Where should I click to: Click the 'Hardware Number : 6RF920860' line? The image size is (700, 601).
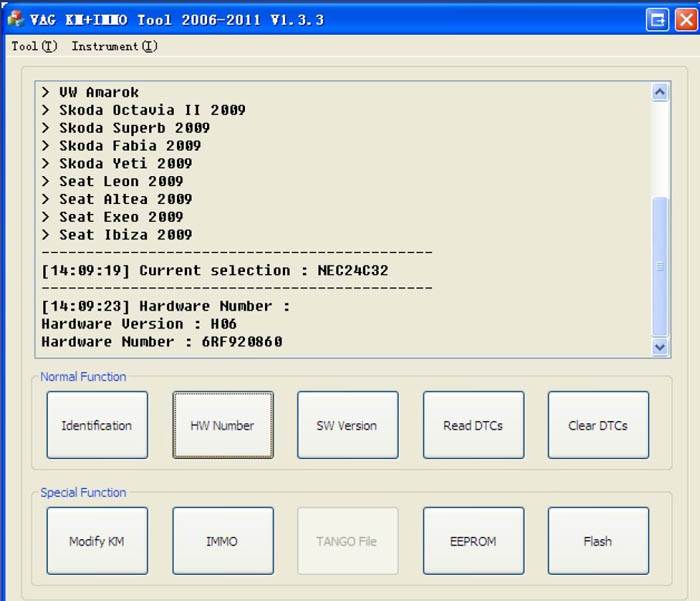point(162,342)
